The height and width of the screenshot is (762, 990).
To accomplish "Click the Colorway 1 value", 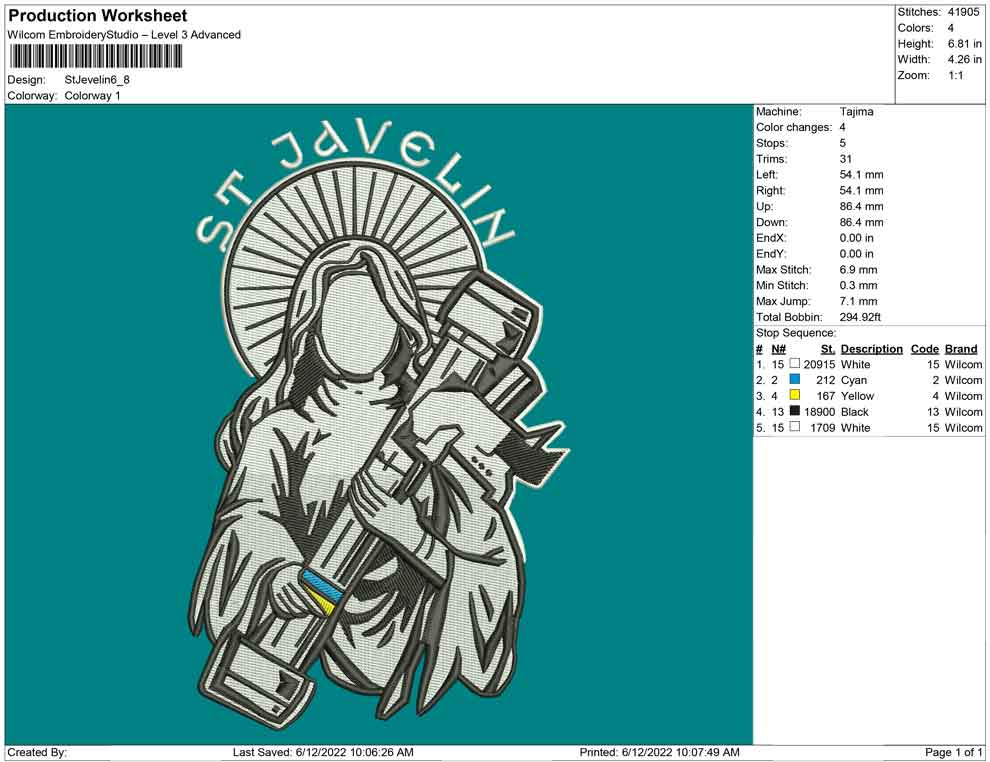I will pyautogui.click(x=92, y=96).
